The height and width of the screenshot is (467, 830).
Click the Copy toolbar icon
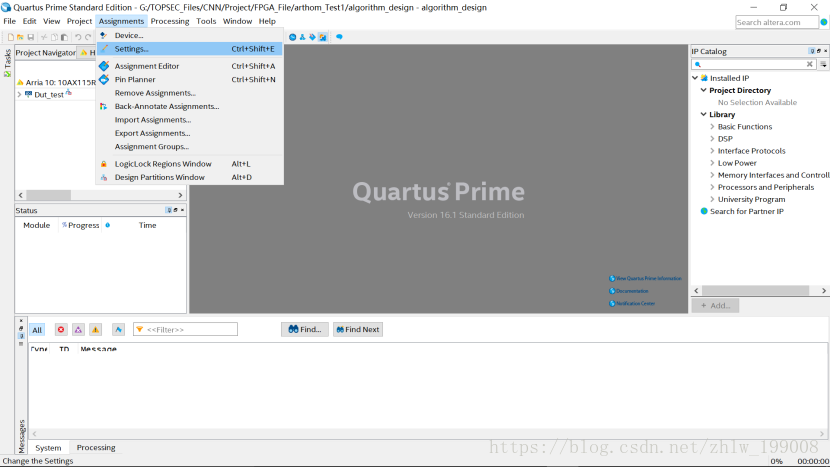pyautogui.click(x=54, y=37)
